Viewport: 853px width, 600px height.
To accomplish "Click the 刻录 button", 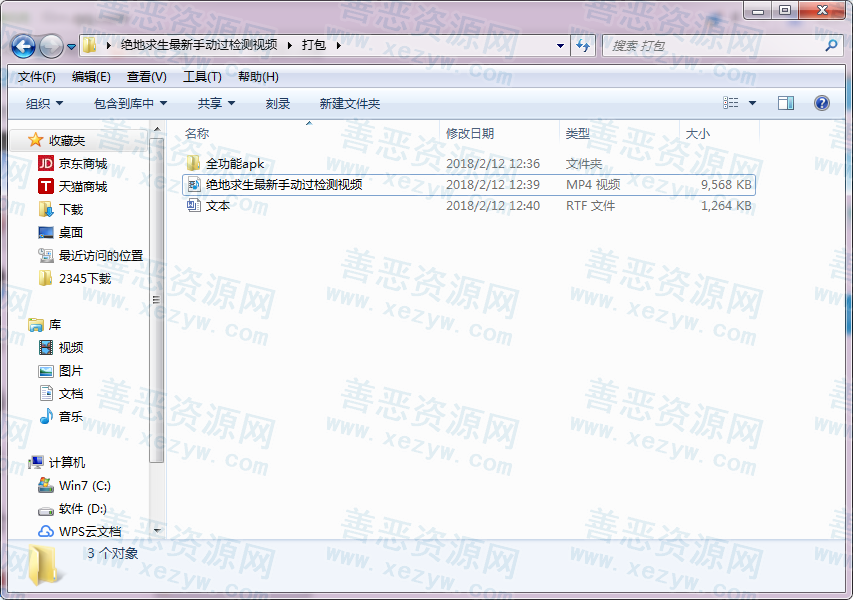I will coord(278,104).
